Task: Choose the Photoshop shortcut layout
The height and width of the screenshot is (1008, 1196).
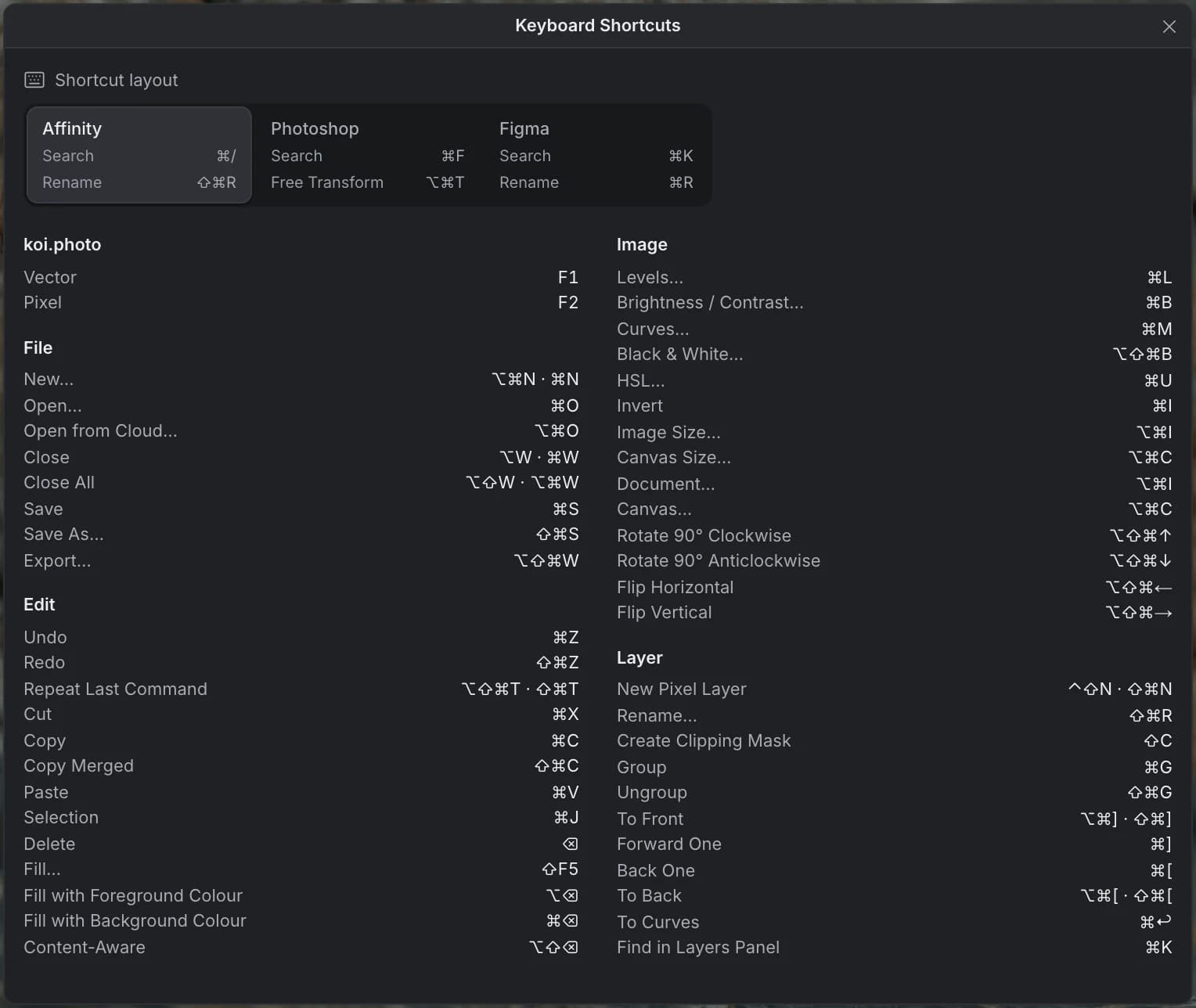Action: (368, 155)
